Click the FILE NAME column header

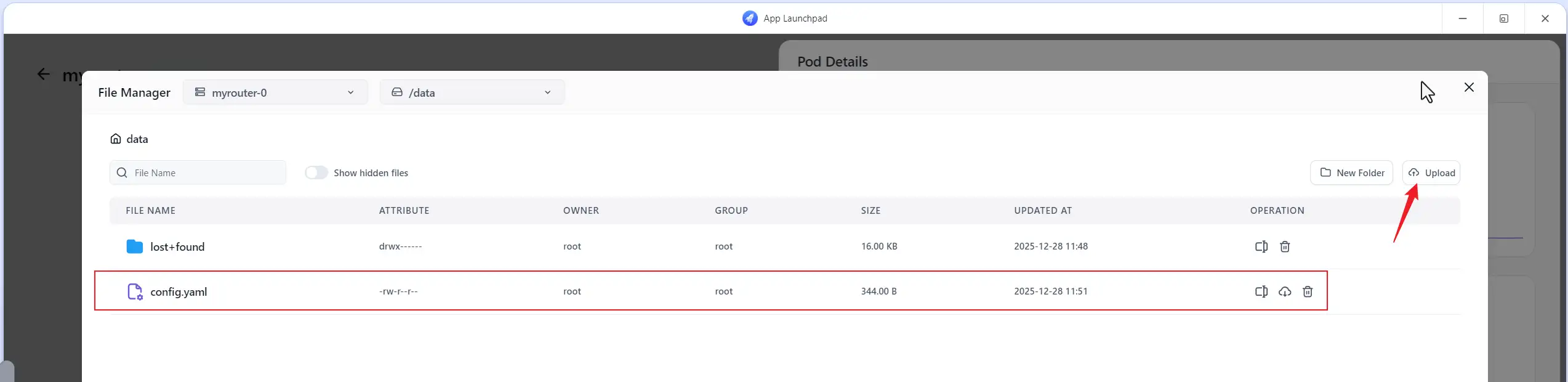pyautogui.click(x=150, y=211)
